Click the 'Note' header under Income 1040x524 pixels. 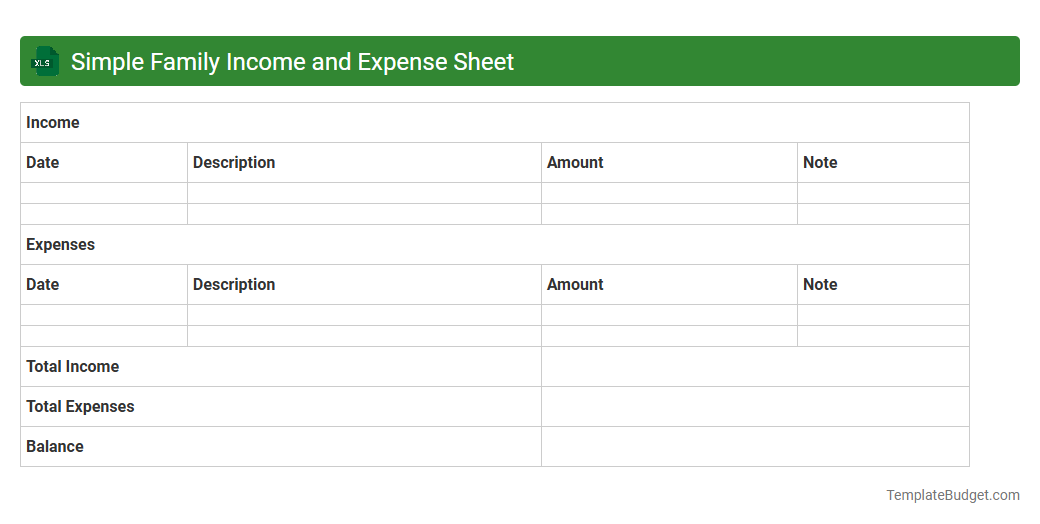(x=883, y=163)
